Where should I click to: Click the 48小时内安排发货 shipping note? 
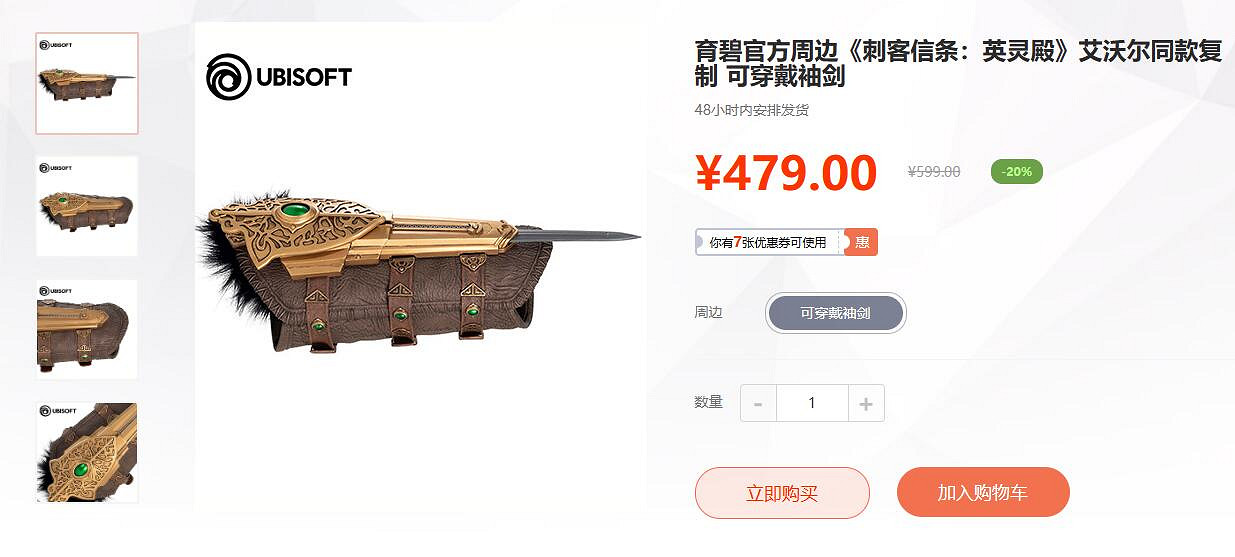(752, 110)
